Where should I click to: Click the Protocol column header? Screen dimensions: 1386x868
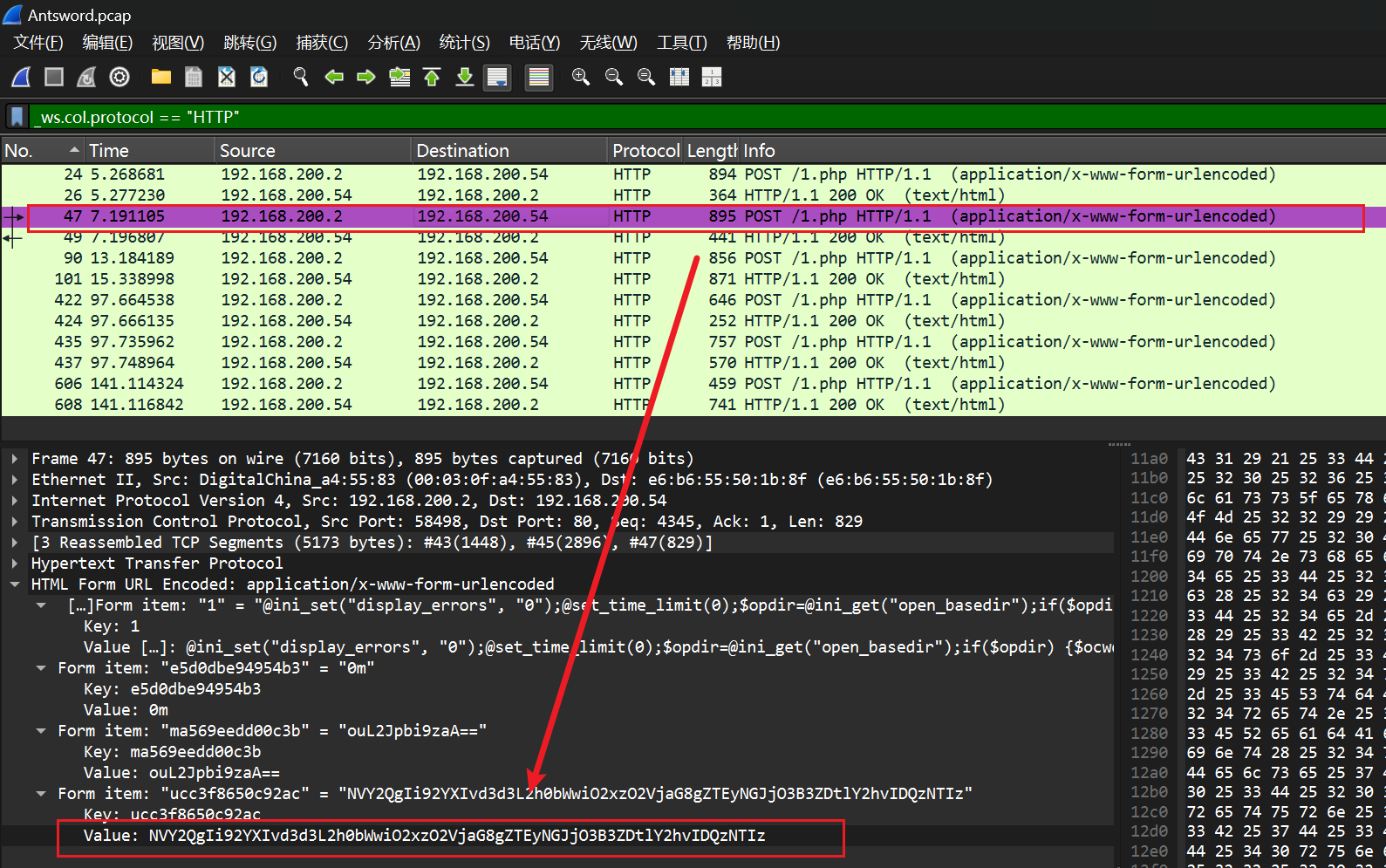pos(645,151)
